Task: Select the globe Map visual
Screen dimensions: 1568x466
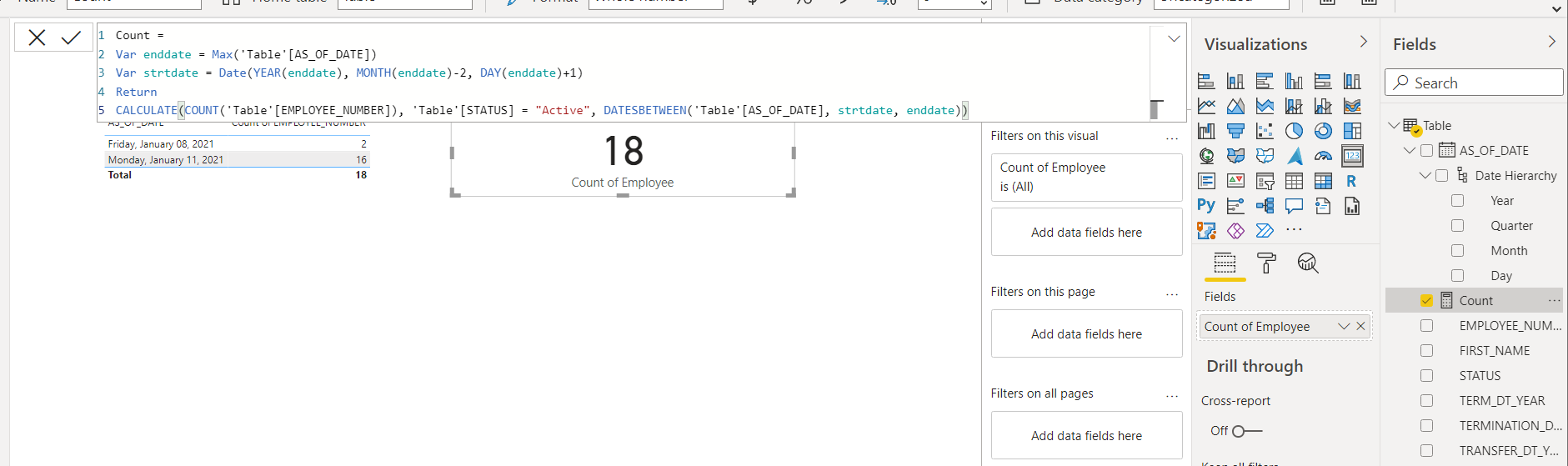Action: (1206, 156)
